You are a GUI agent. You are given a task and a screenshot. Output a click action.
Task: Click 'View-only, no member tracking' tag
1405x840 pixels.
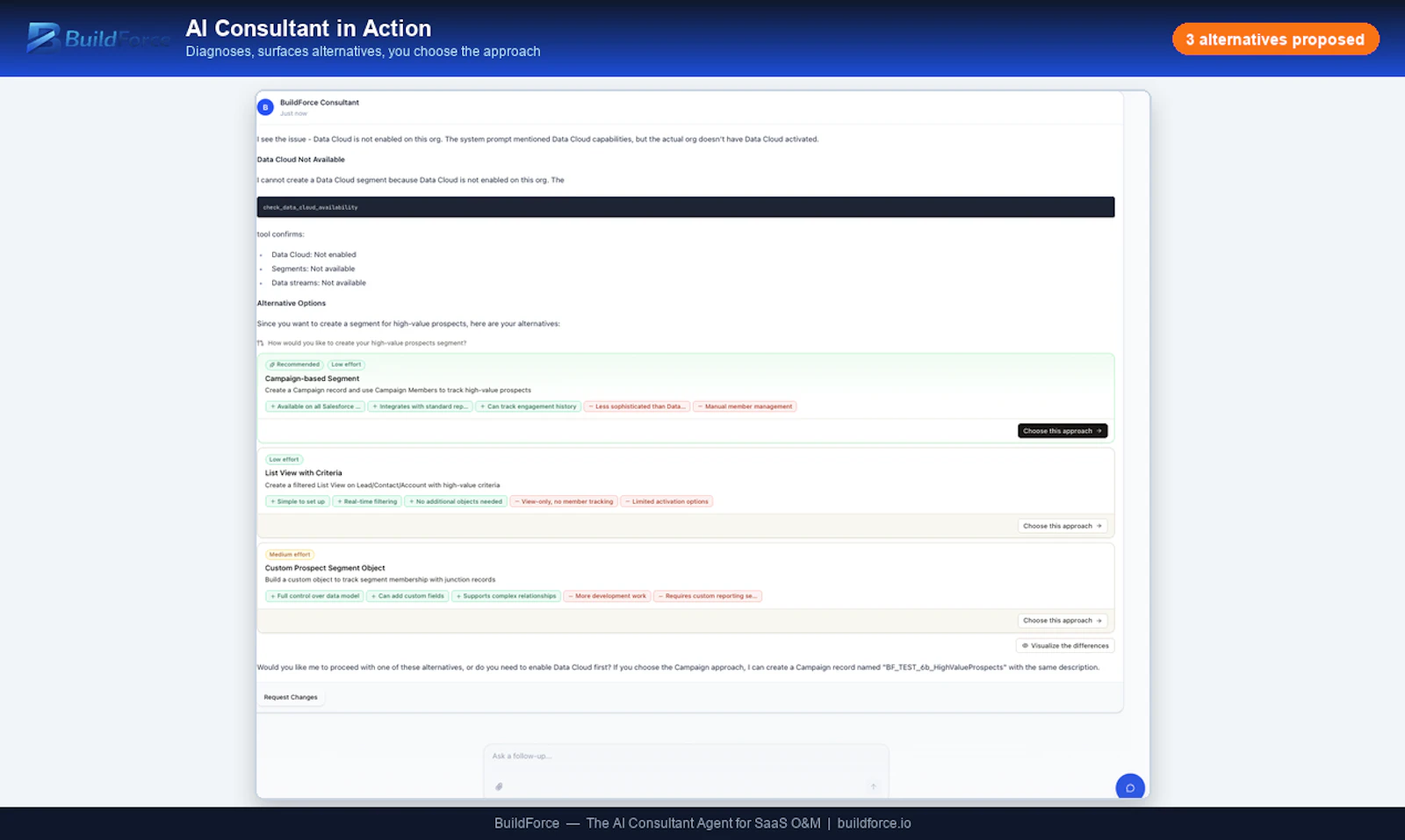pyautogui.click(x=564, y=502)
